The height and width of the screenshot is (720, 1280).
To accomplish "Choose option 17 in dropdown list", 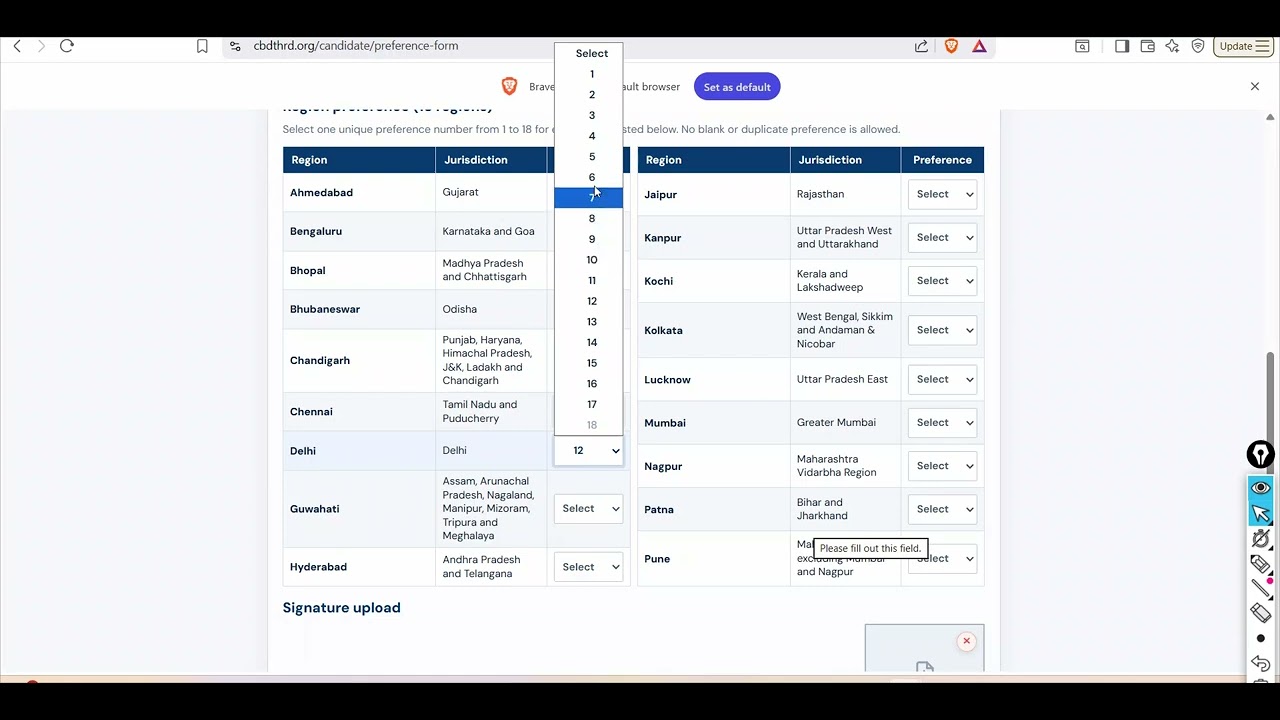I will [x=591, y=404].
